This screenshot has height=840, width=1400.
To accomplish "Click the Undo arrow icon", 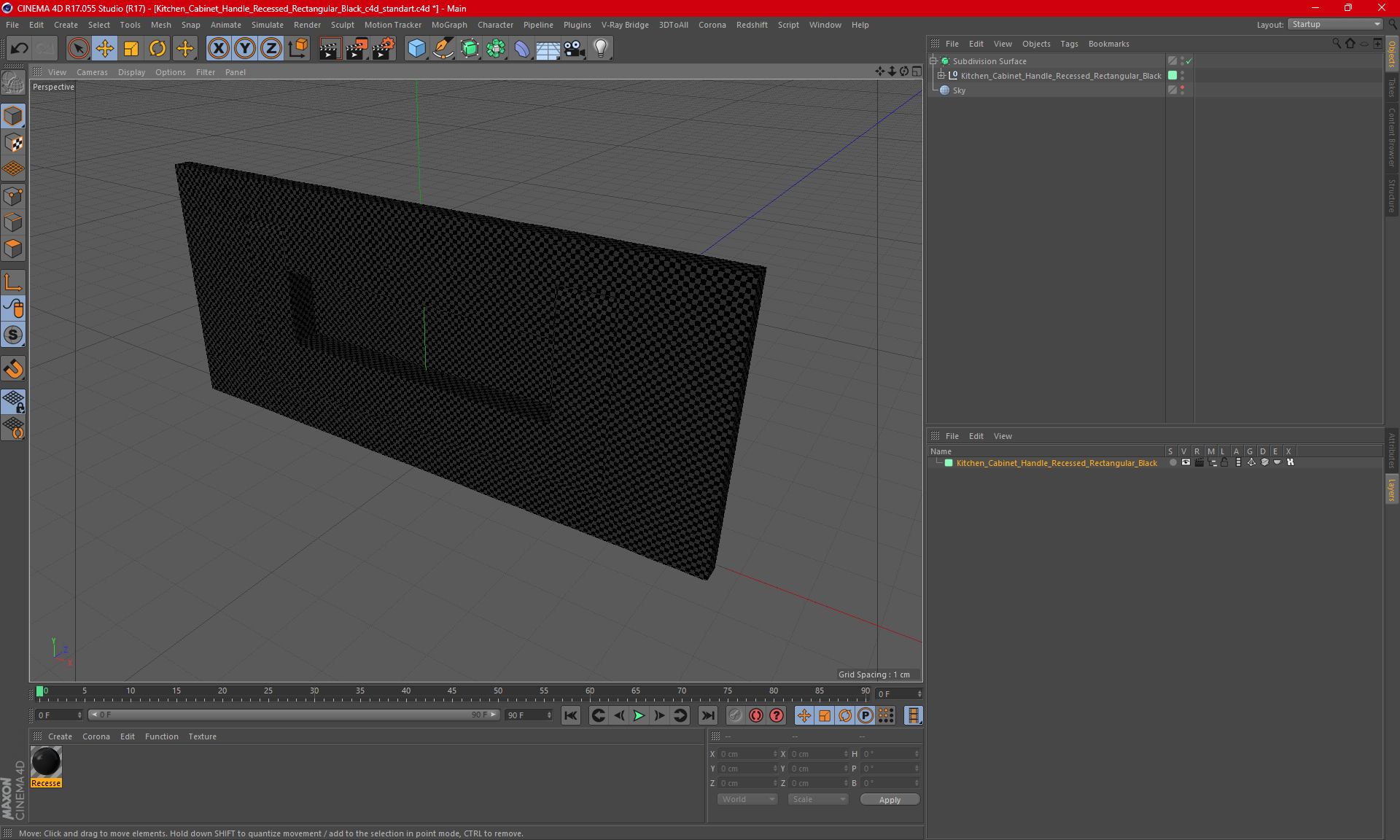I will click(20, 49).
